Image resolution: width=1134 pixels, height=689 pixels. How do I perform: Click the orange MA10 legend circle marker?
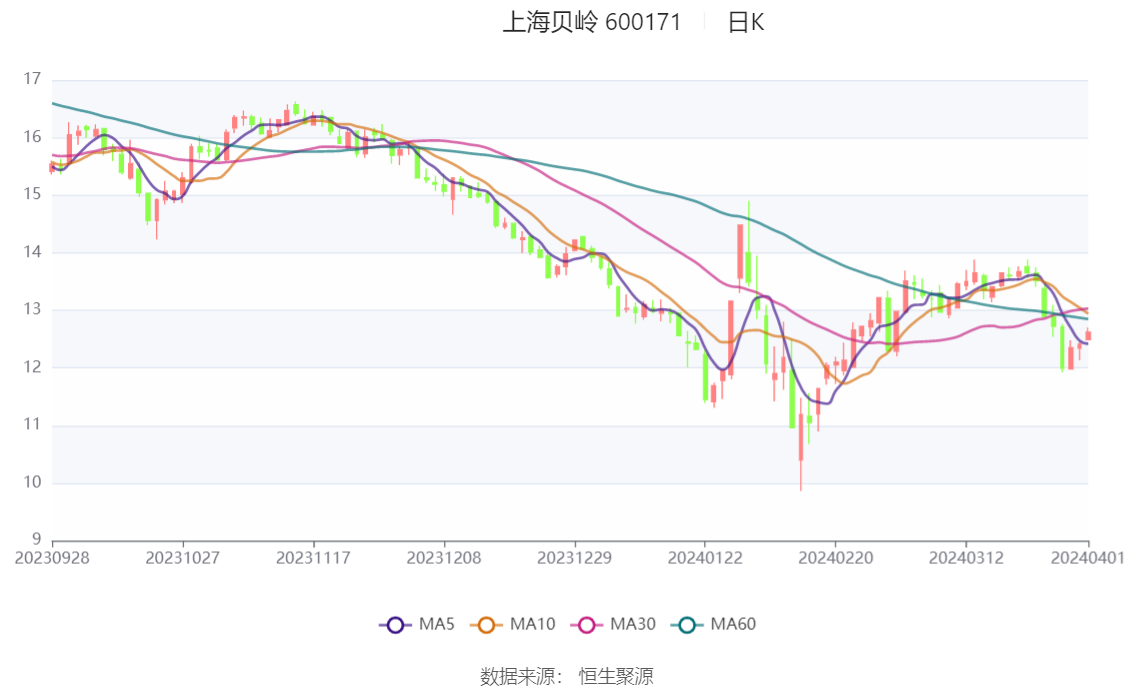(487, 625)
